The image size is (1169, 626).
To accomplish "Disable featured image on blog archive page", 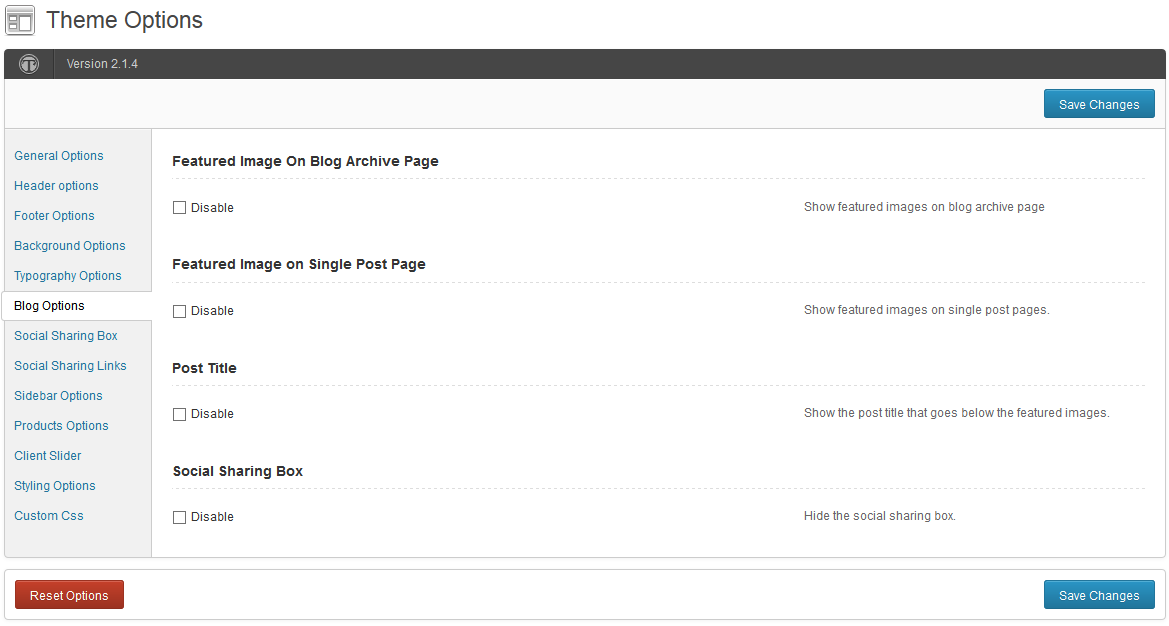I will pos(180,208).
